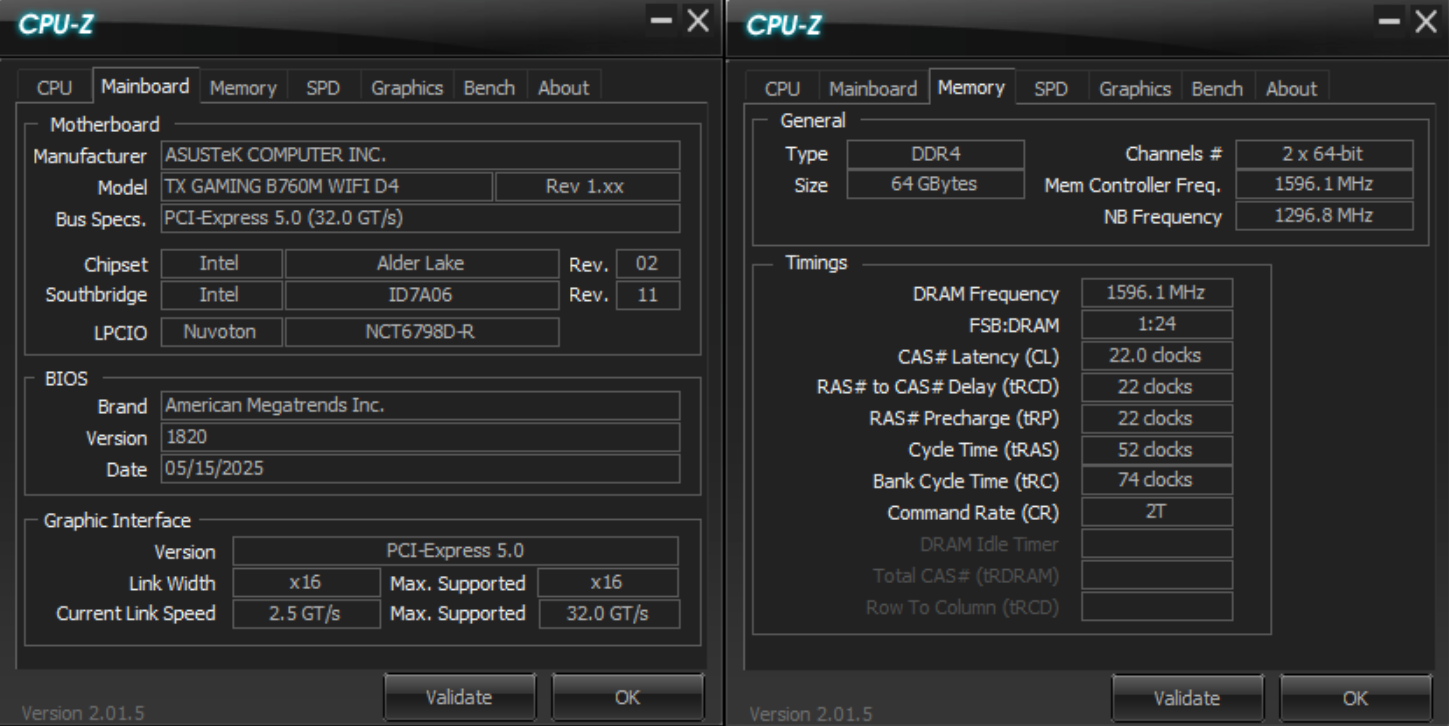Click OK button in the Mainboard window
The width and height of the screenshot is (1449, 726).
[627, 697]
